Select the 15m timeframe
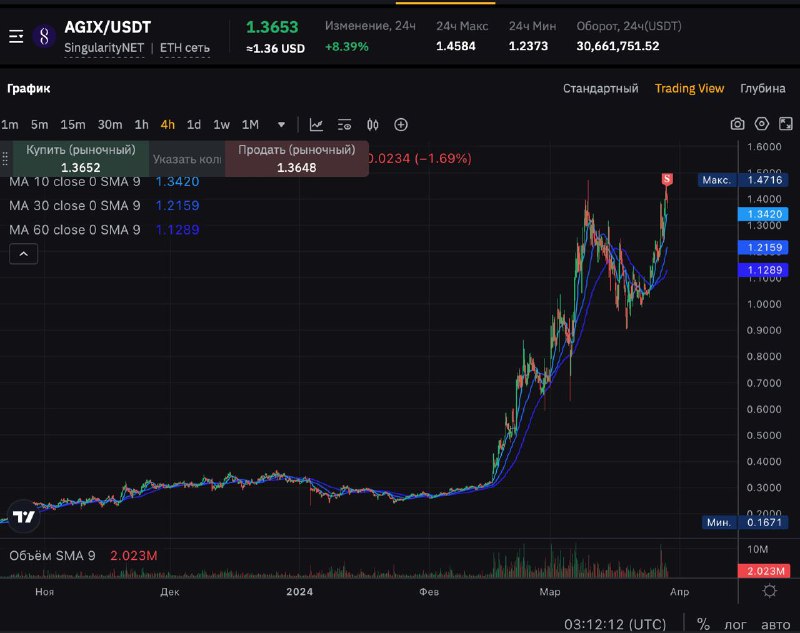 tap(73, 124)
